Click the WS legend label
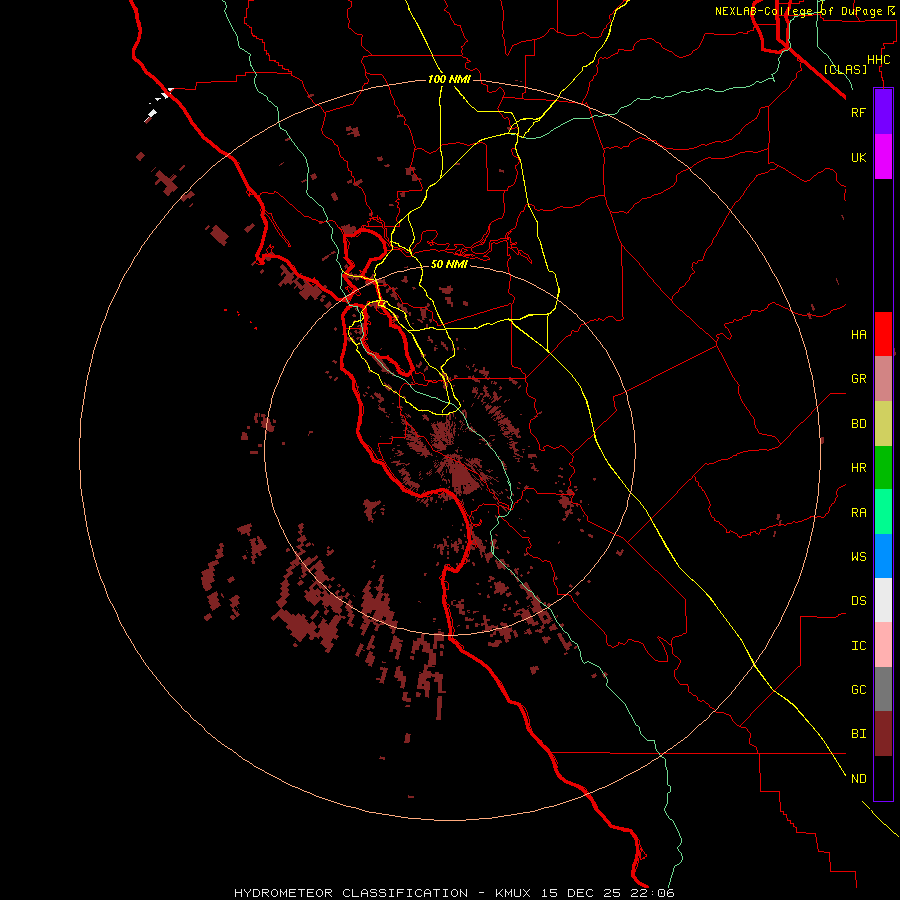This screenshot has height=900, width=900. tap(858, 557)
